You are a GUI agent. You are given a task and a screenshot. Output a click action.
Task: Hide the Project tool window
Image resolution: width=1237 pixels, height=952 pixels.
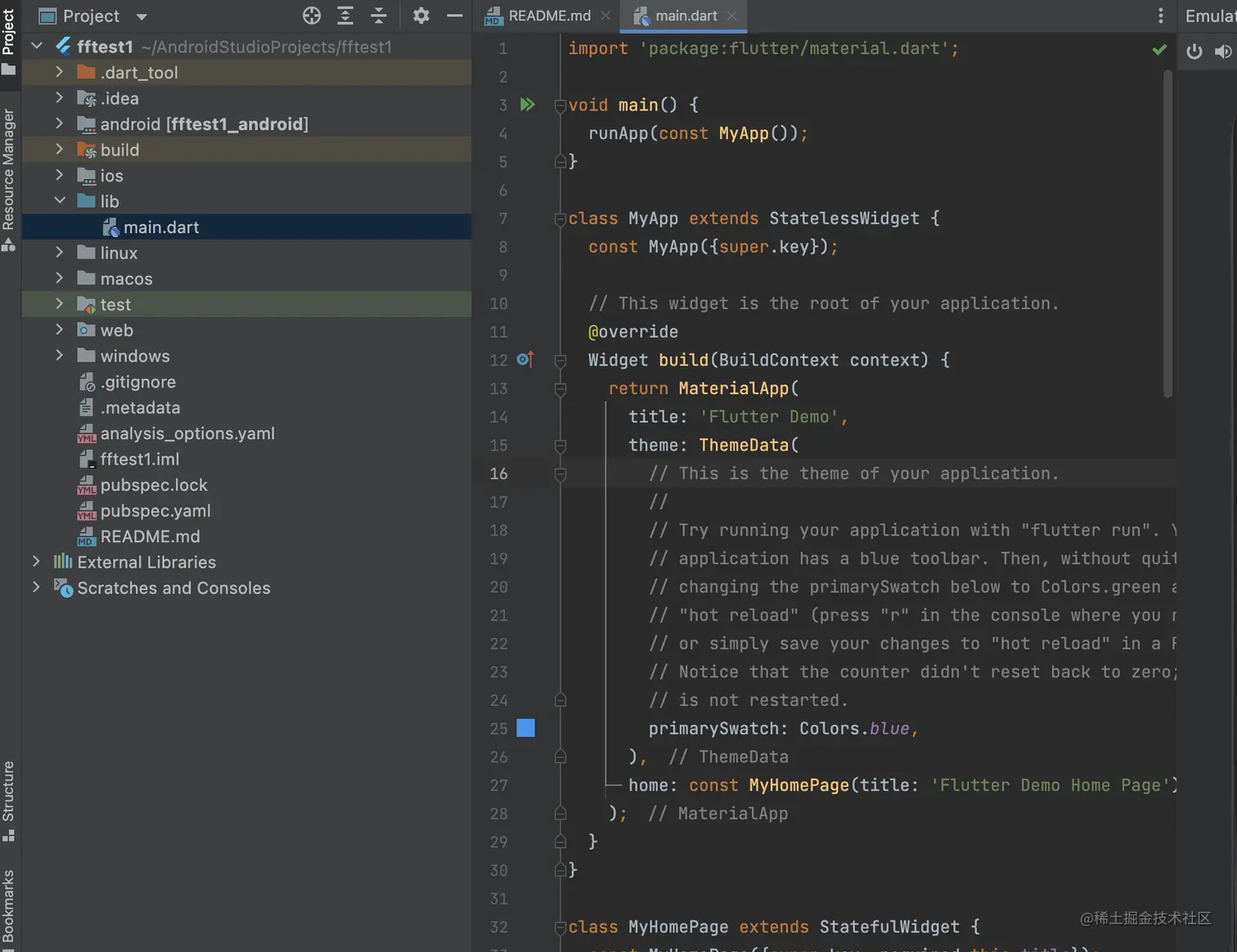[455, 16]
